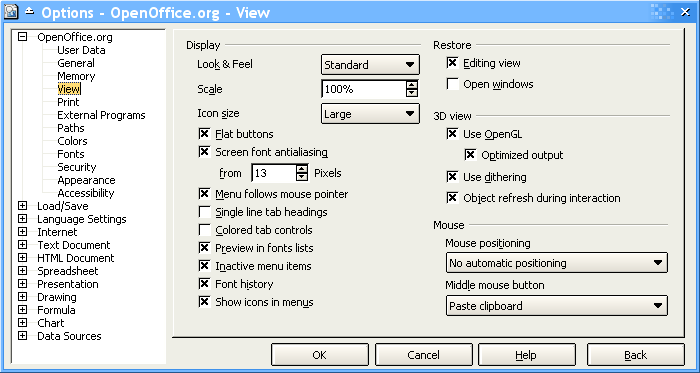Disable the Flat buttons checkbox
The image size is (700, 373).
[204, 134]
